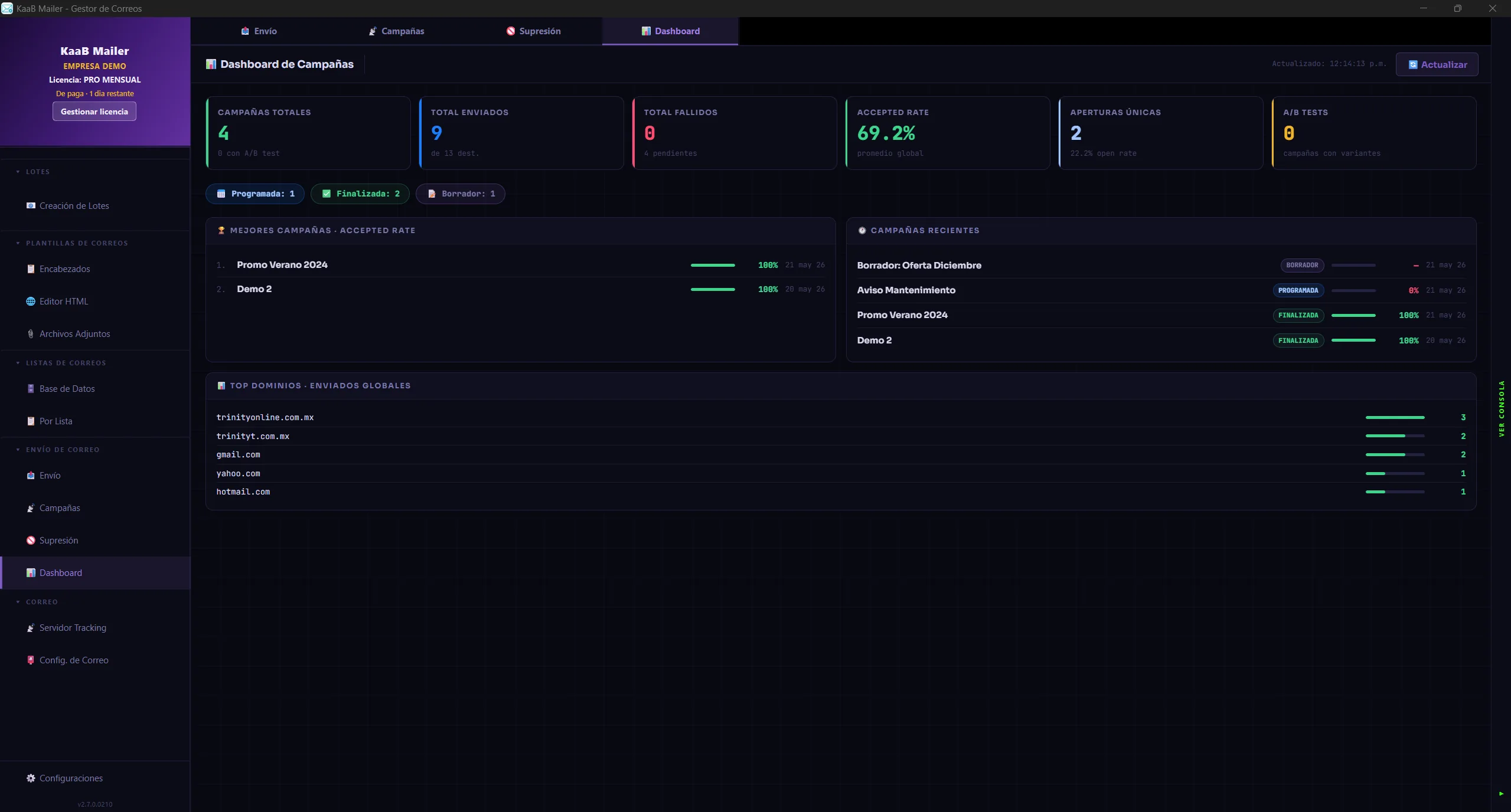
Task: Click the trophy icon in Mejores Campañas
Action: (x=221, y=231)
